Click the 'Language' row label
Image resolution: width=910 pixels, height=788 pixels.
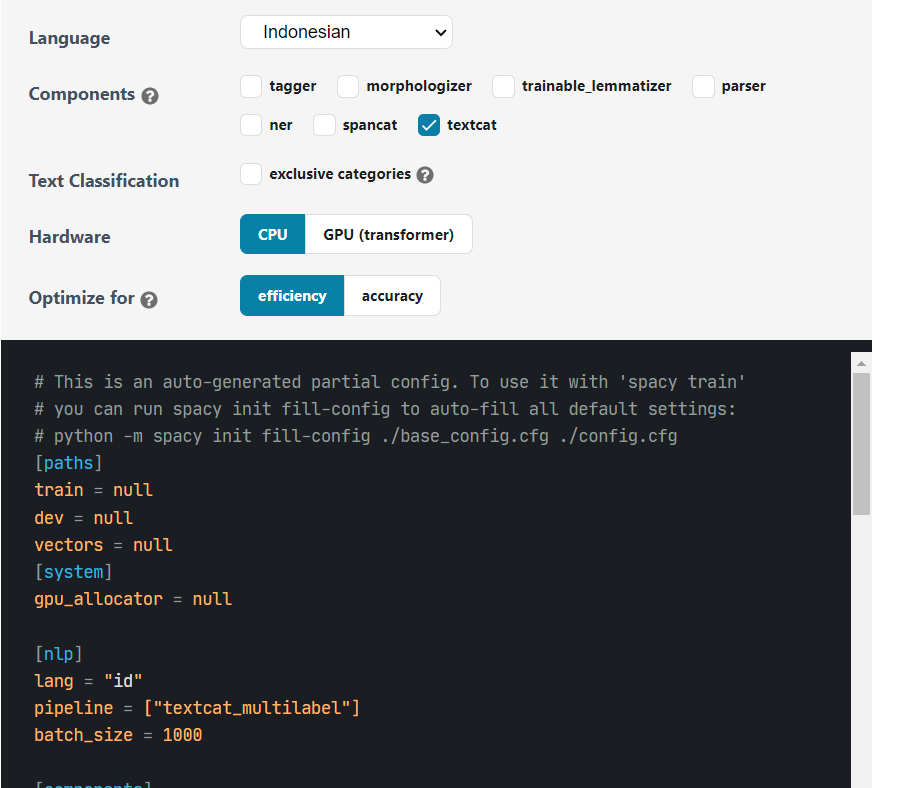pyautogui.click(x=70, y=38)
